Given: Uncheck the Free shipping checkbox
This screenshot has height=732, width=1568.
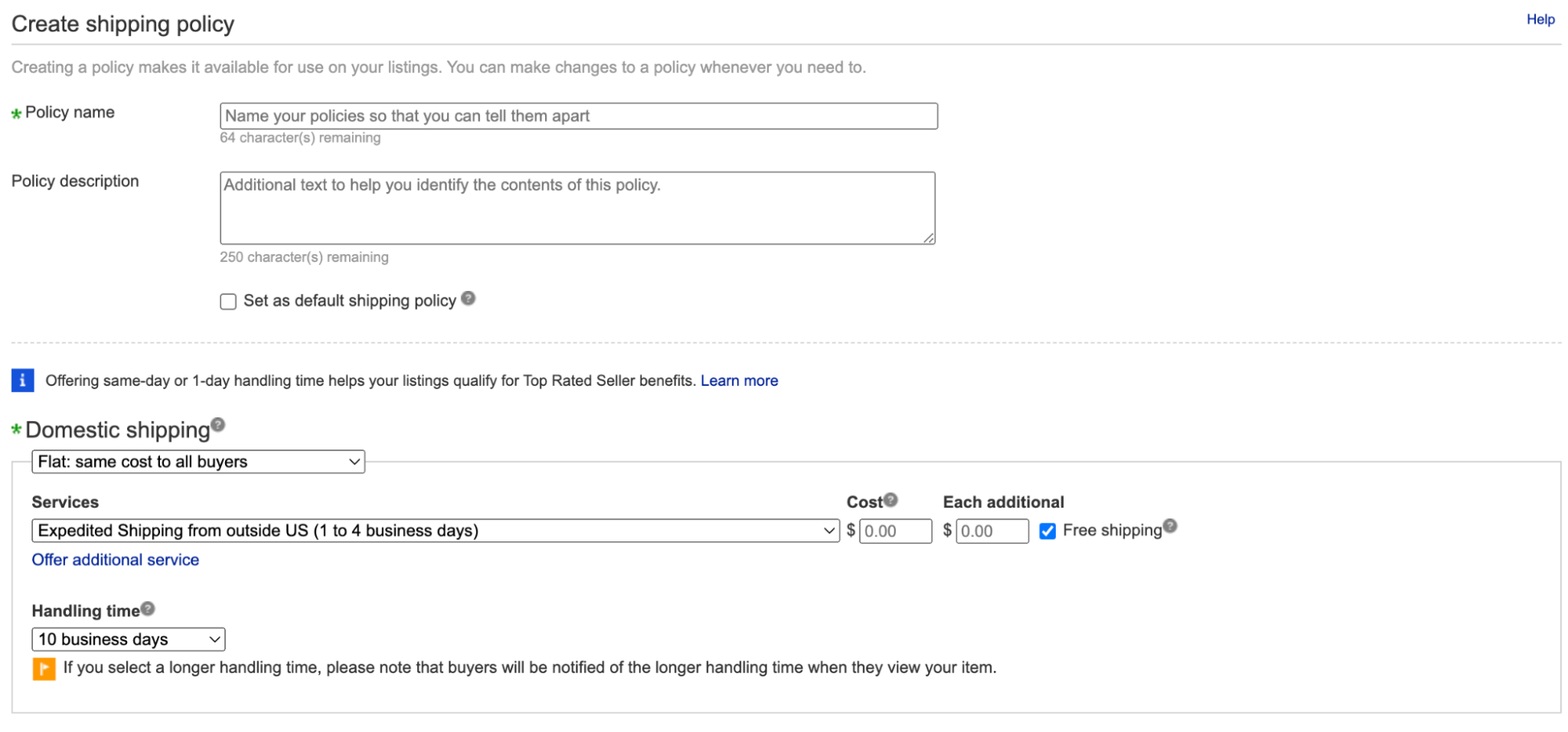Looking at the screenshot, I should point(1047,531).
